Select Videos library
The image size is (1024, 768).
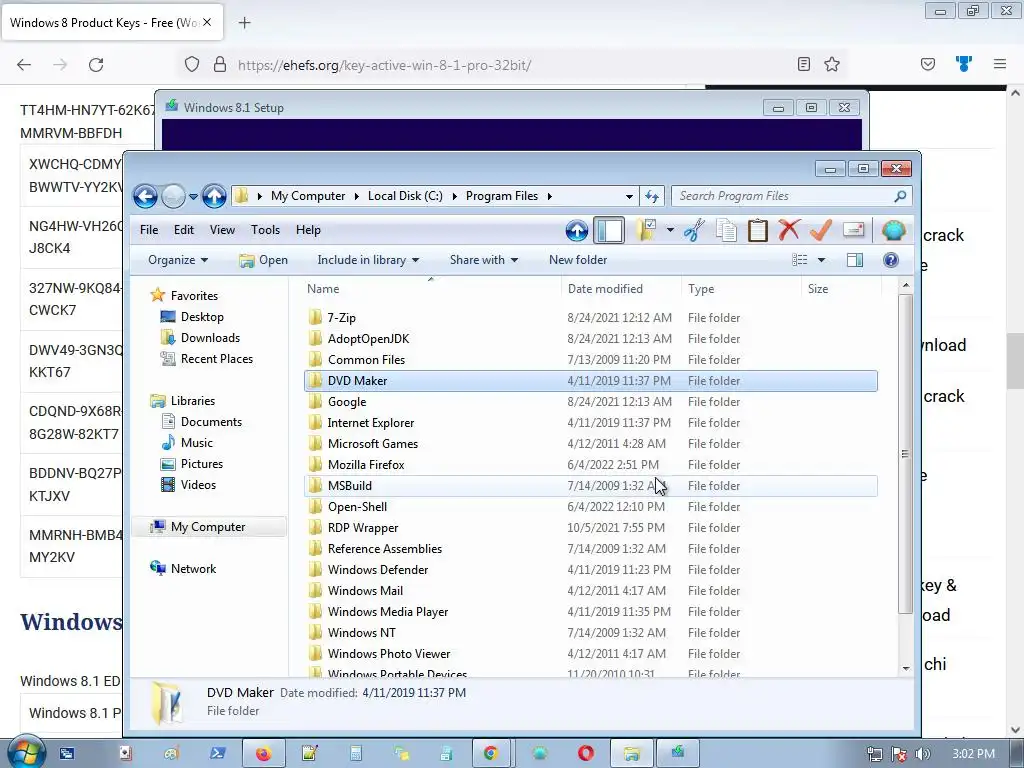coord(198,485)
